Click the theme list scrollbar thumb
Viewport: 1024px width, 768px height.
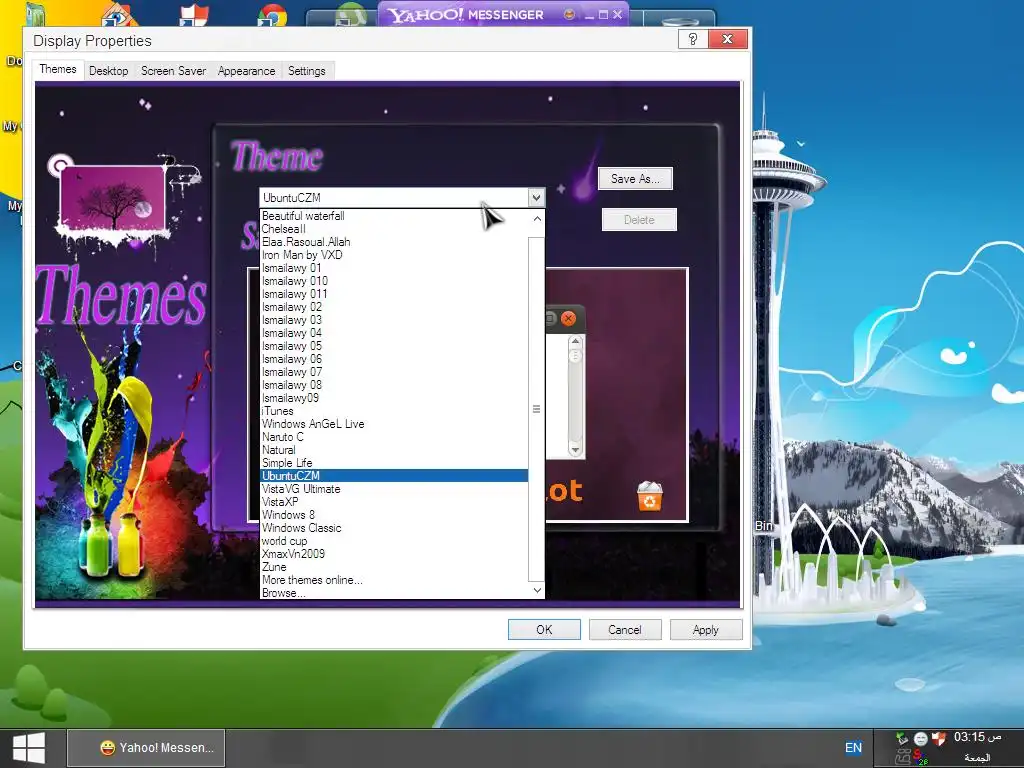[536, 409]
